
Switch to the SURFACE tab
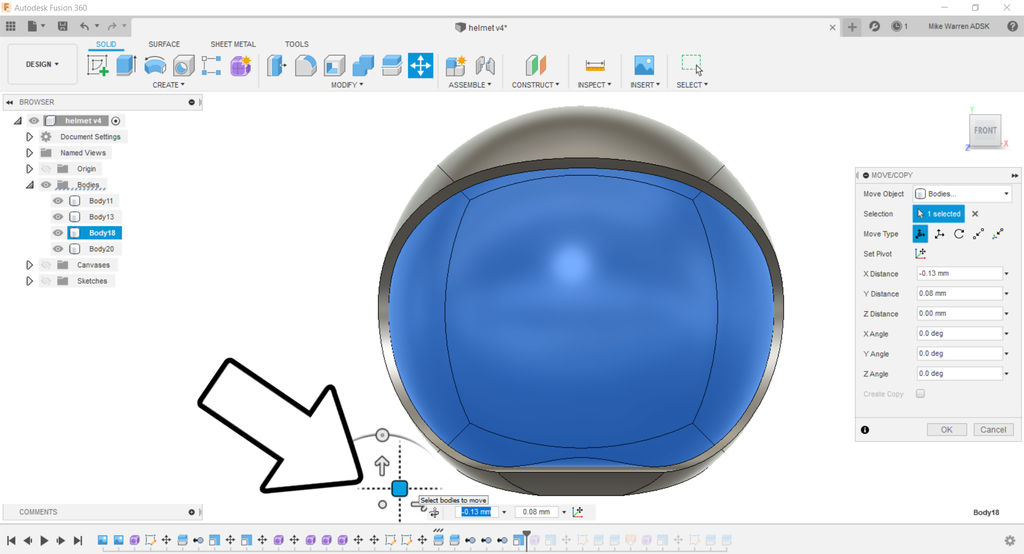[x=164, y=44]
